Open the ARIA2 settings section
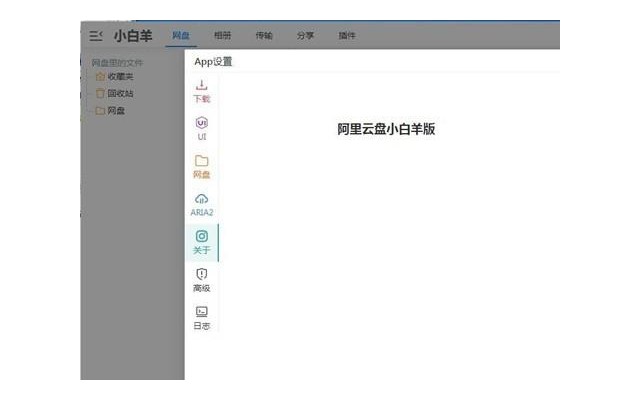This screenshot has width=640, height=400. pyautogui.click(x=202, y=205)
